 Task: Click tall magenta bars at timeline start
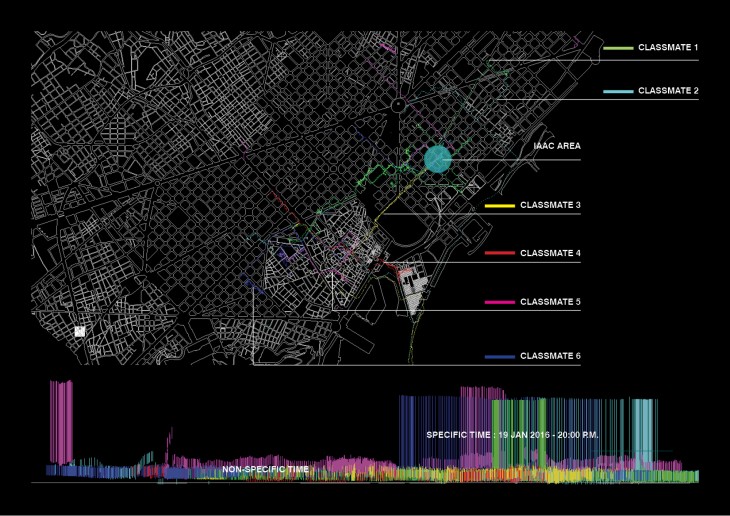tap(61, 420)
